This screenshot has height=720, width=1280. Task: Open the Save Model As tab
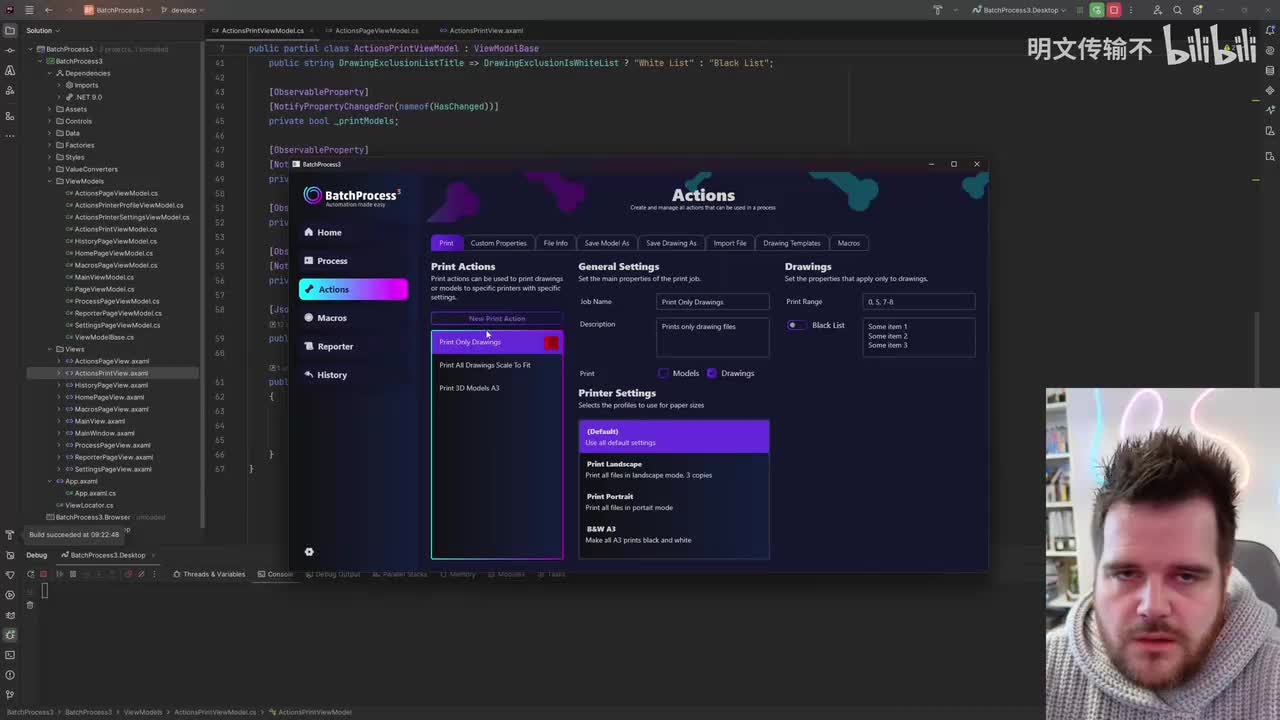coord(607,243)
